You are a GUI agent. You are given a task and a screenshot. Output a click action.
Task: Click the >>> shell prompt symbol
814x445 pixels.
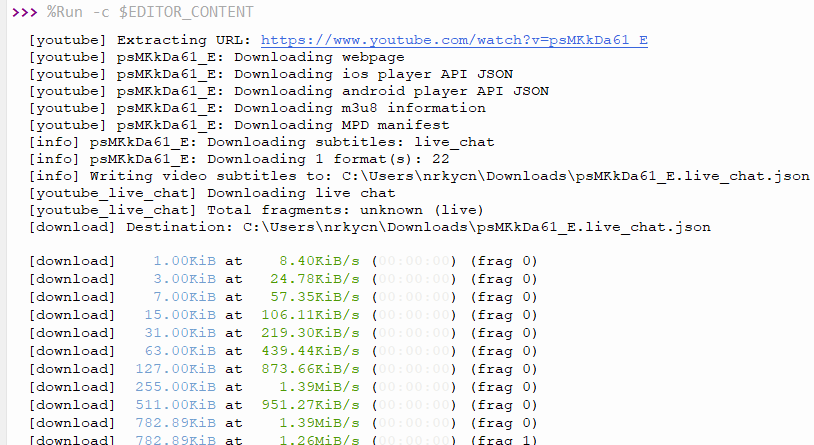(24, 12)
